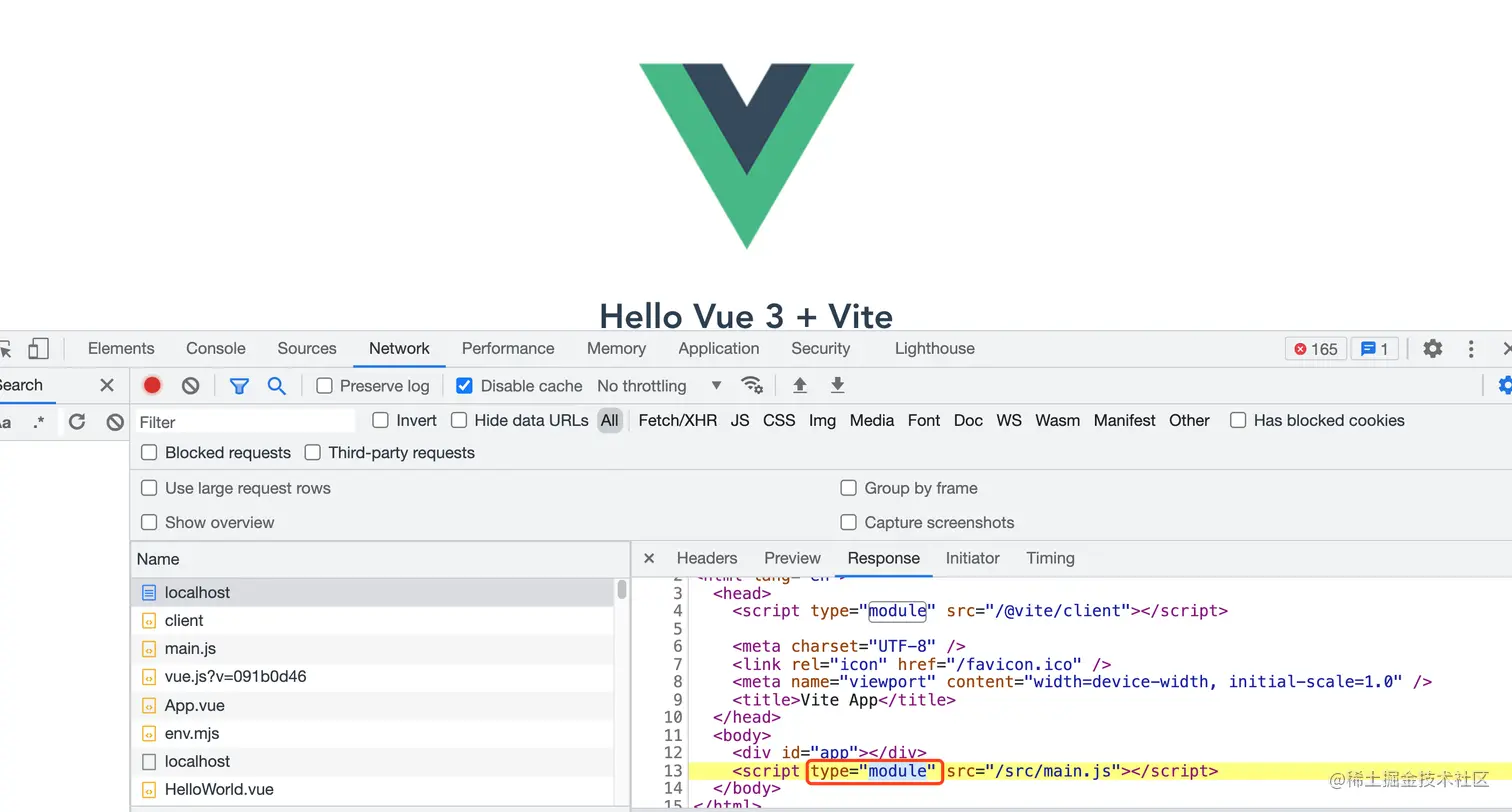Show the Initiator tab

click(973, 558)
